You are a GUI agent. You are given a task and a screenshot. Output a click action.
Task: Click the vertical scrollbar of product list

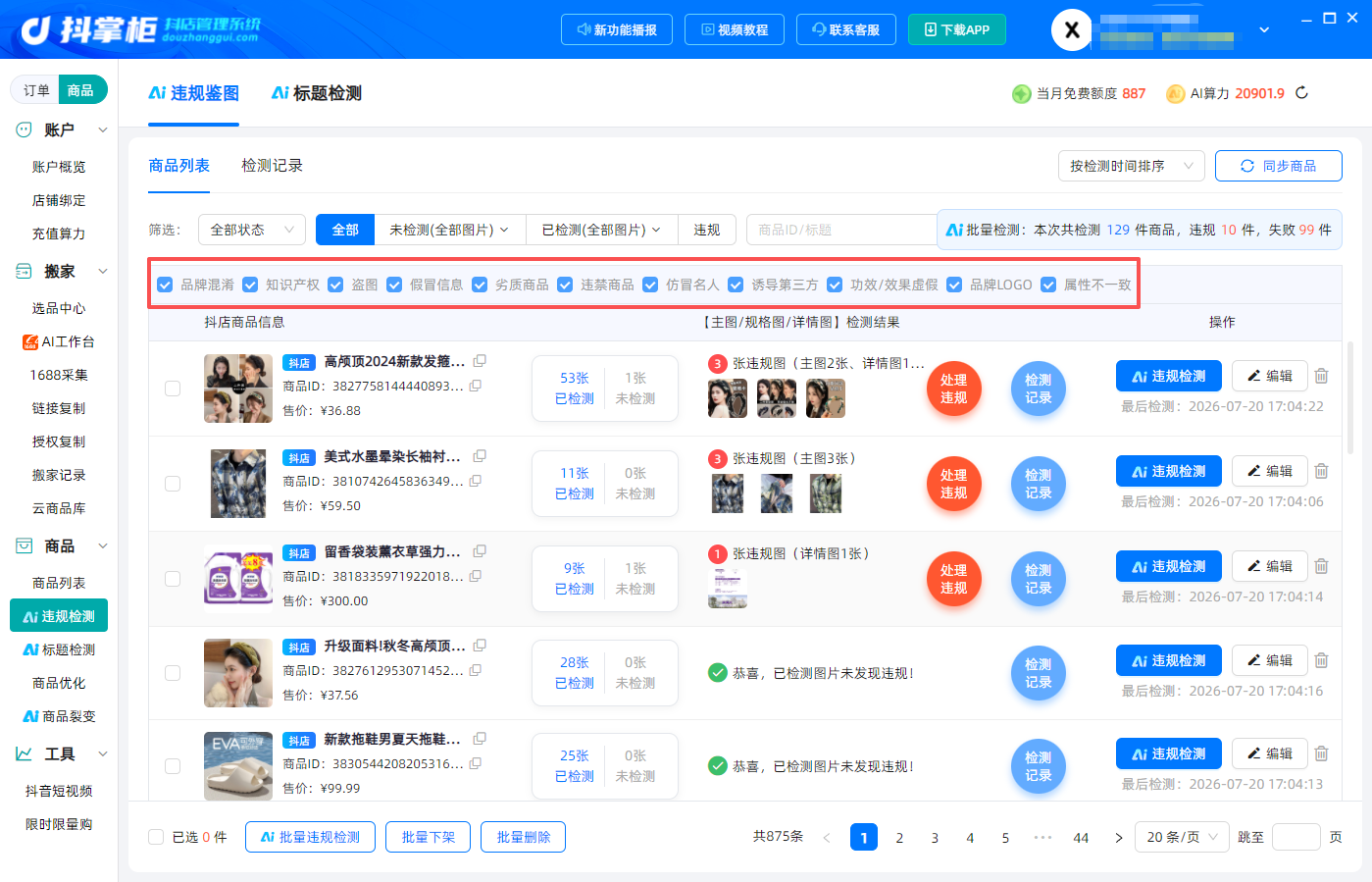(x=1350, y=397)
